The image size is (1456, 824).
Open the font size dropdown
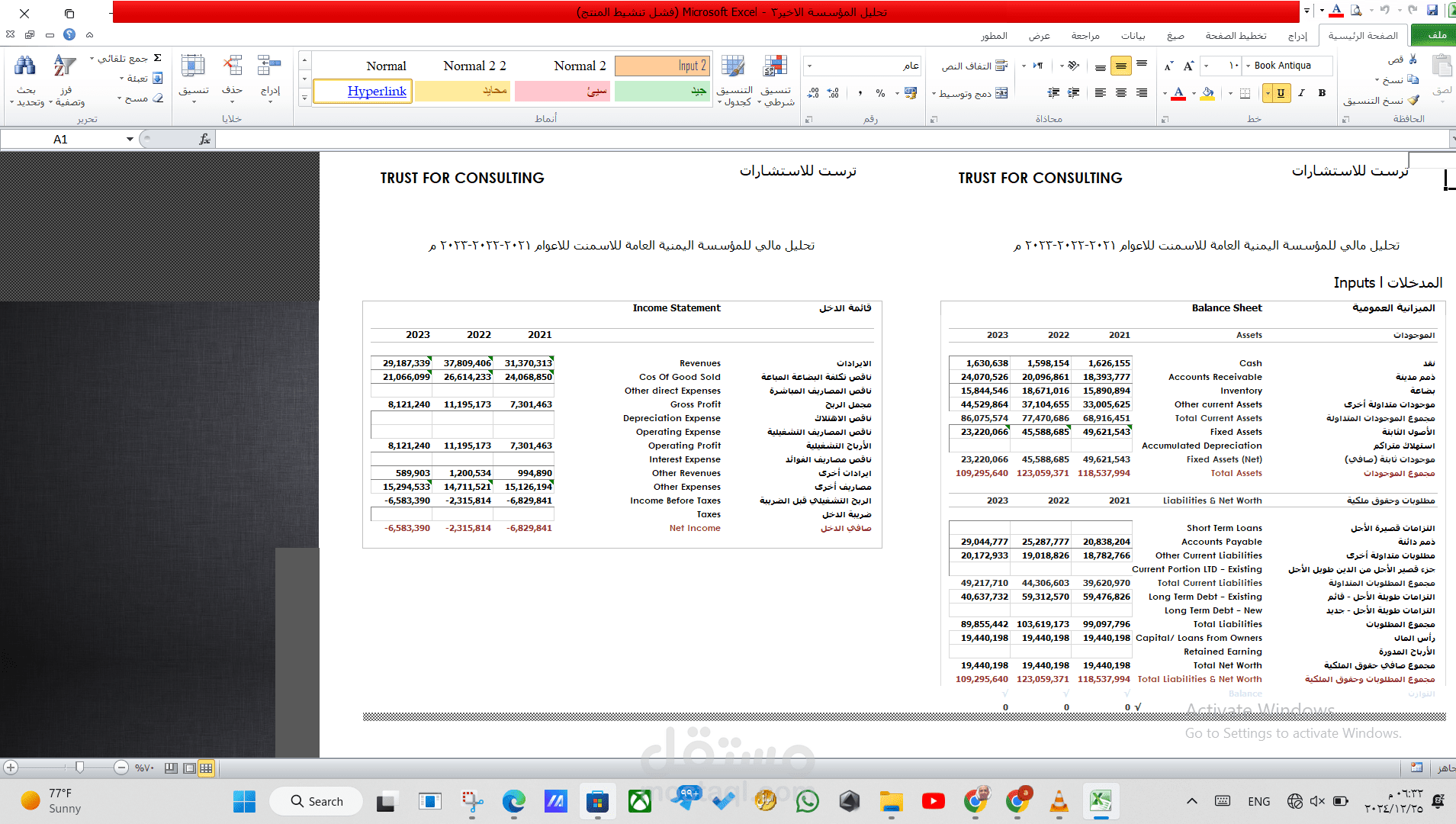coord(1206,66)
